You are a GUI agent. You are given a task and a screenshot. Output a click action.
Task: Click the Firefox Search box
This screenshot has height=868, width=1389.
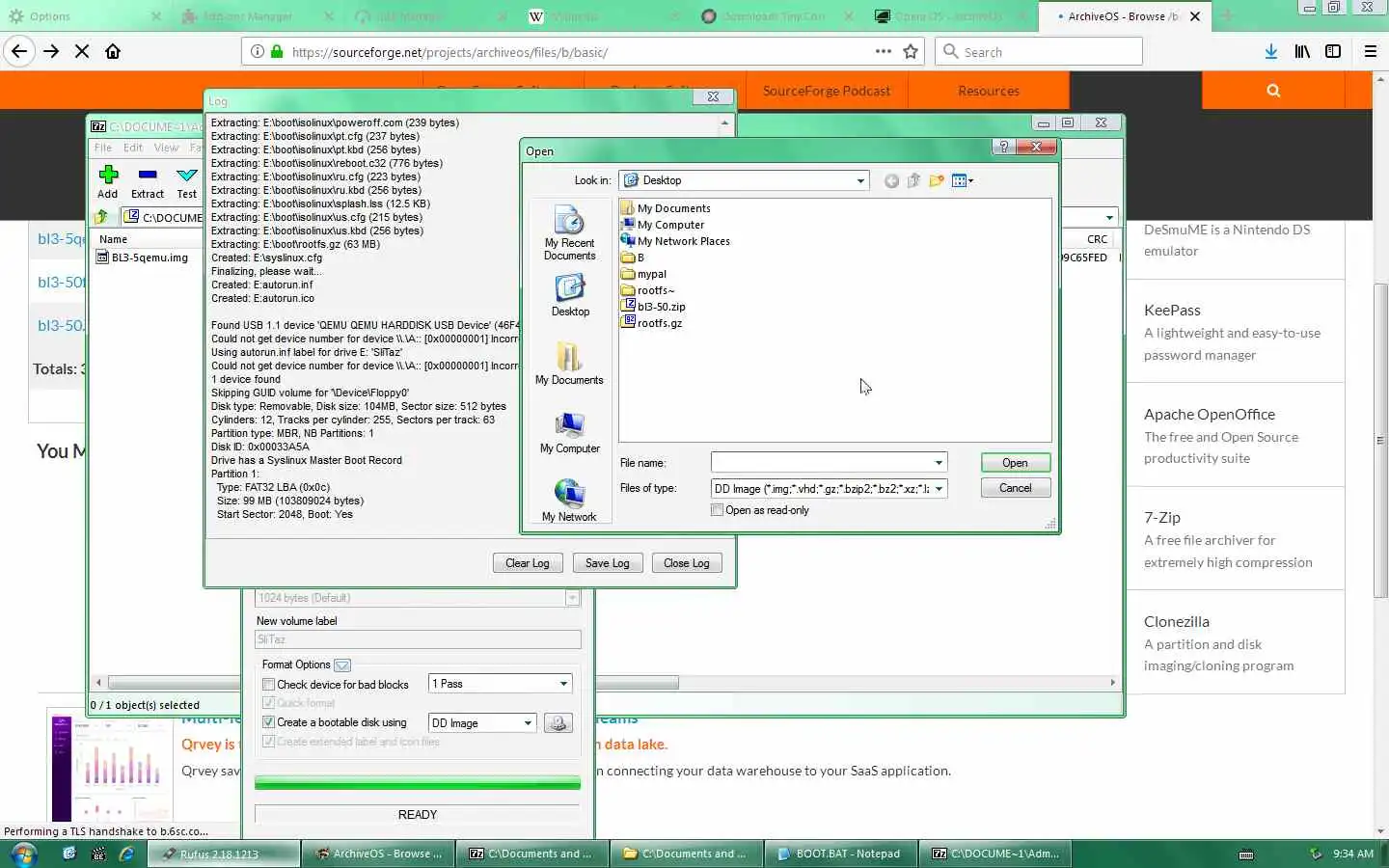click(1039, 51)
